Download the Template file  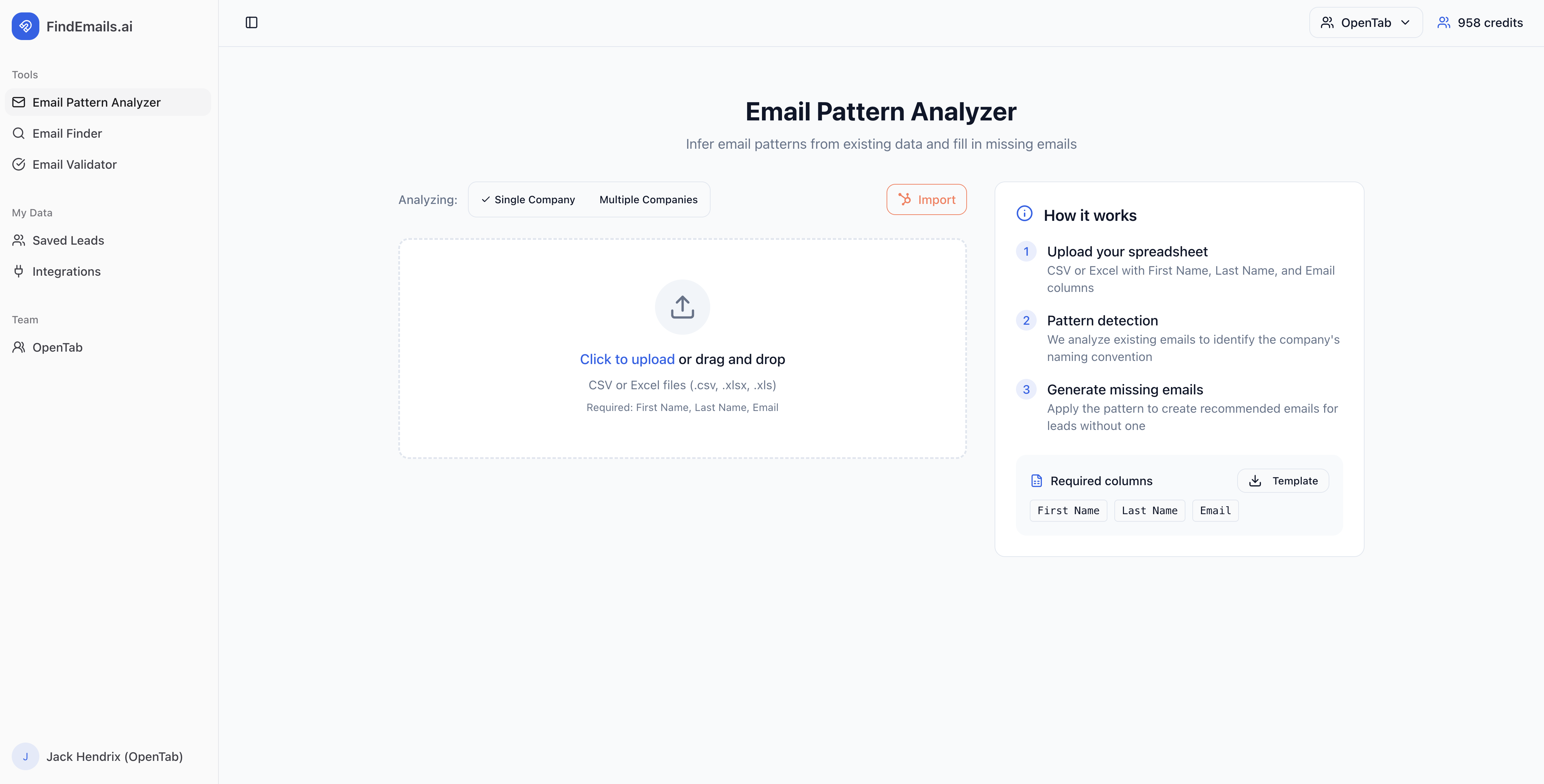click(1283, 480)
